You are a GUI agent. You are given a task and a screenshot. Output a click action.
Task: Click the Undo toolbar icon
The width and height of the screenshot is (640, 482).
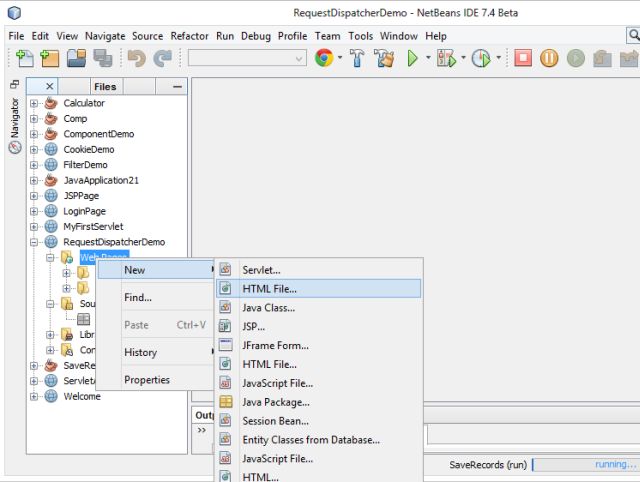[136, 58]
